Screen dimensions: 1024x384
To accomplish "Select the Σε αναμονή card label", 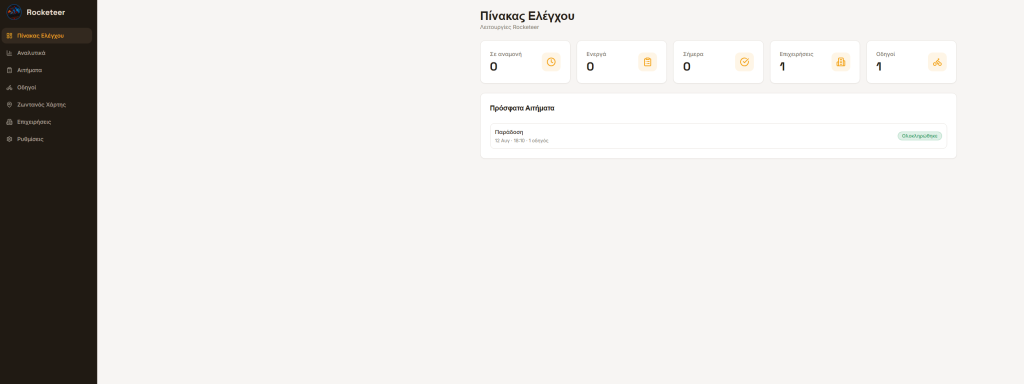I will (505, 54).
